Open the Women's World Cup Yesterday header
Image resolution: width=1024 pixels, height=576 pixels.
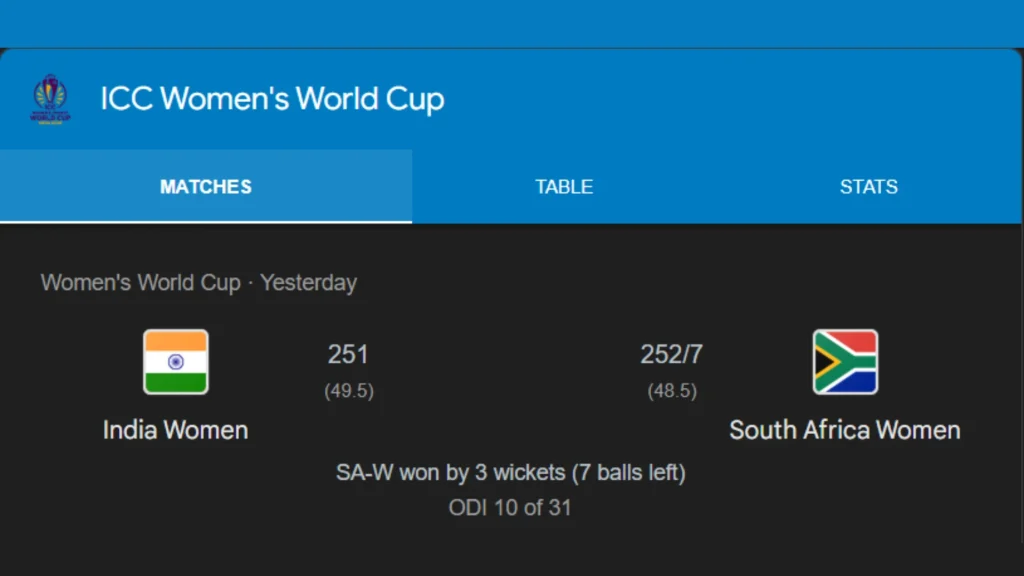coord(198,282)
